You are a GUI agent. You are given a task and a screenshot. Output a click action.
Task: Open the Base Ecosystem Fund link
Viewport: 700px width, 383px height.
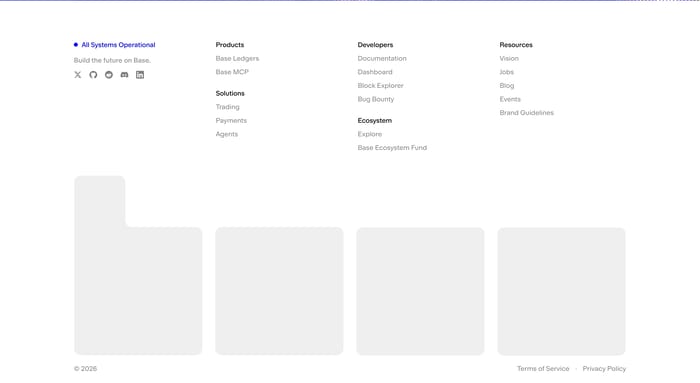tap(392, 148)
